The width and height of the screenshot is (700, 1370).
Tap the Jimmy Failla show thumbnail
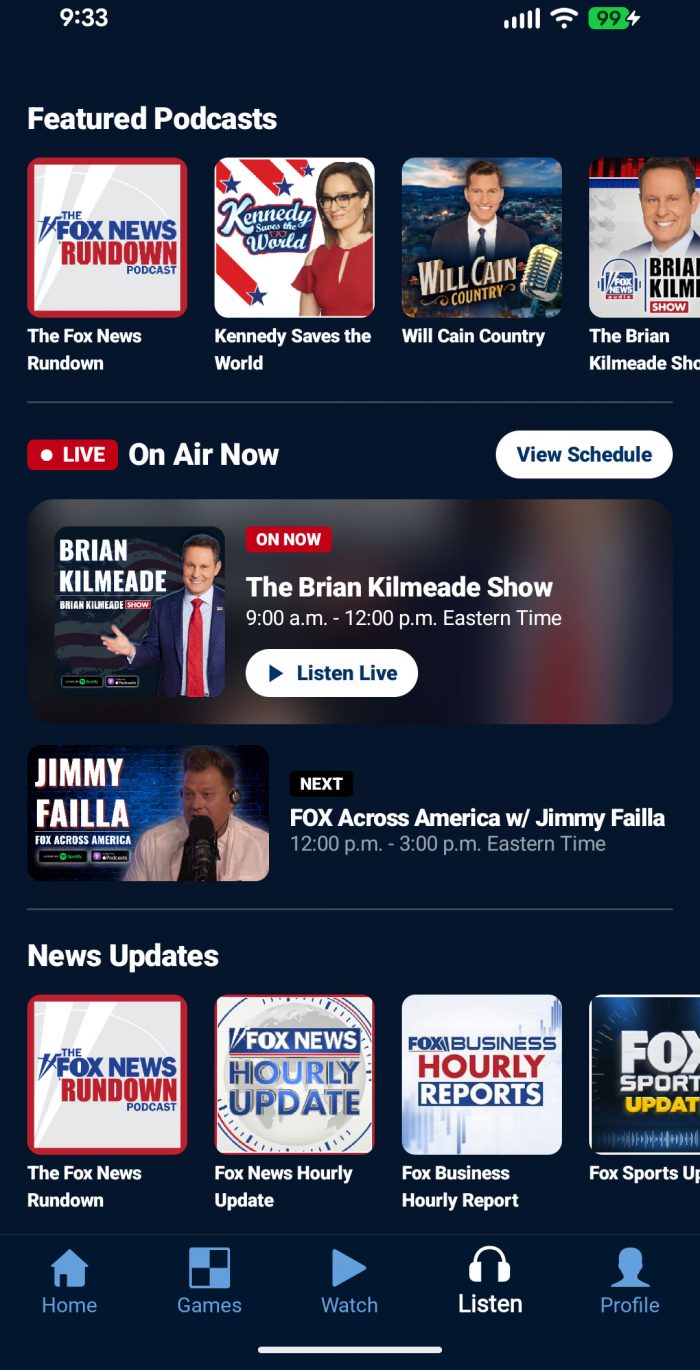pyautogui.click(x=148, y=813)
